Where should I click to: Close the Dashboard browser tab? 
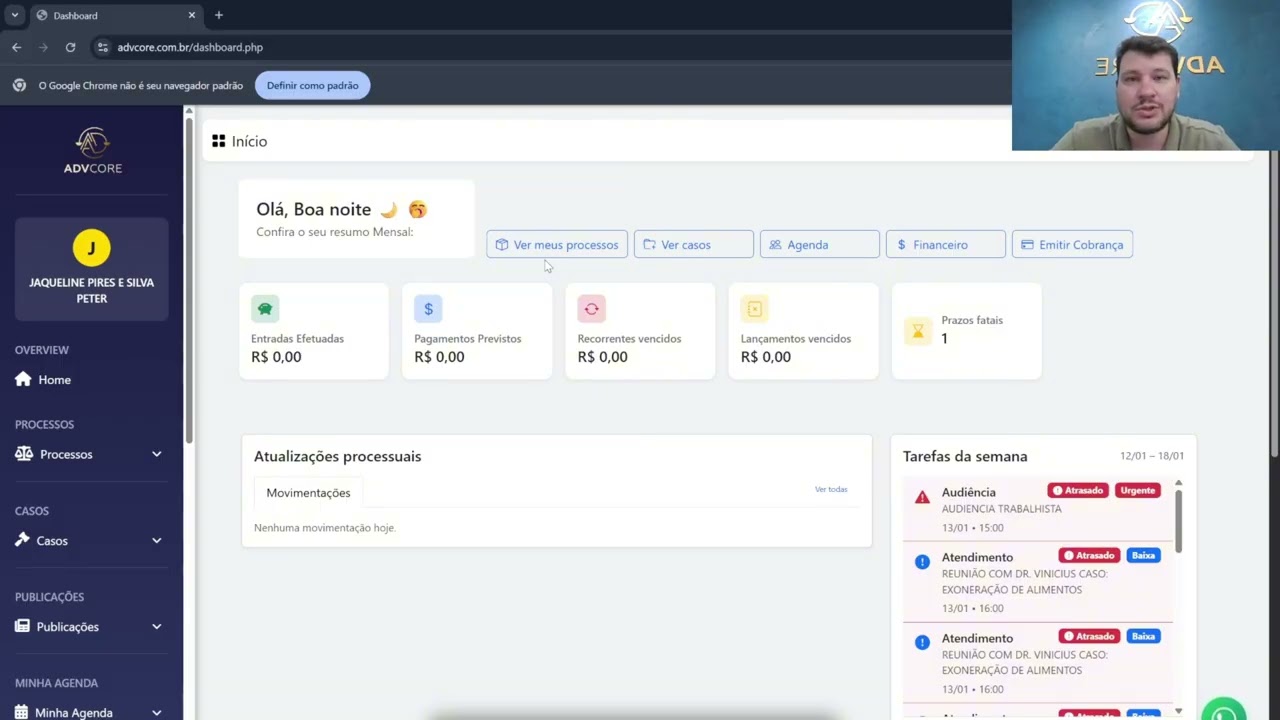click(192, 15)
